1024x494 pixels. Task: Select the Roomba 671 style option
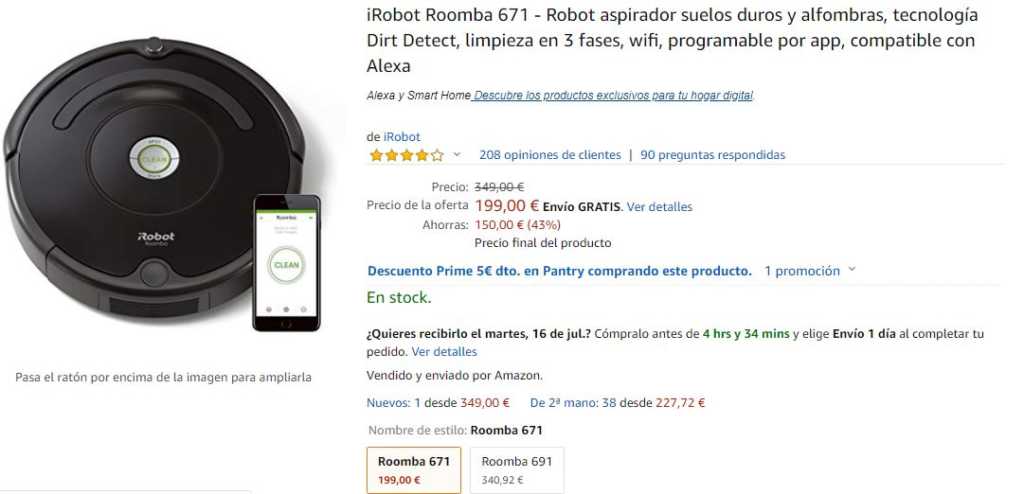click(414, 469)
